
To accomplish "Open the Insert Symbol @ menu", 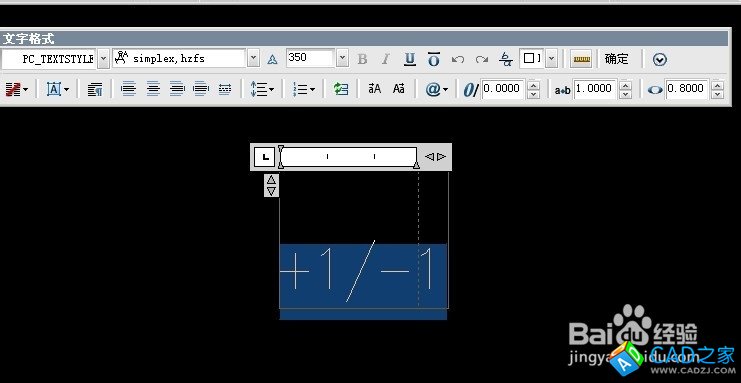I will (436, 89).
